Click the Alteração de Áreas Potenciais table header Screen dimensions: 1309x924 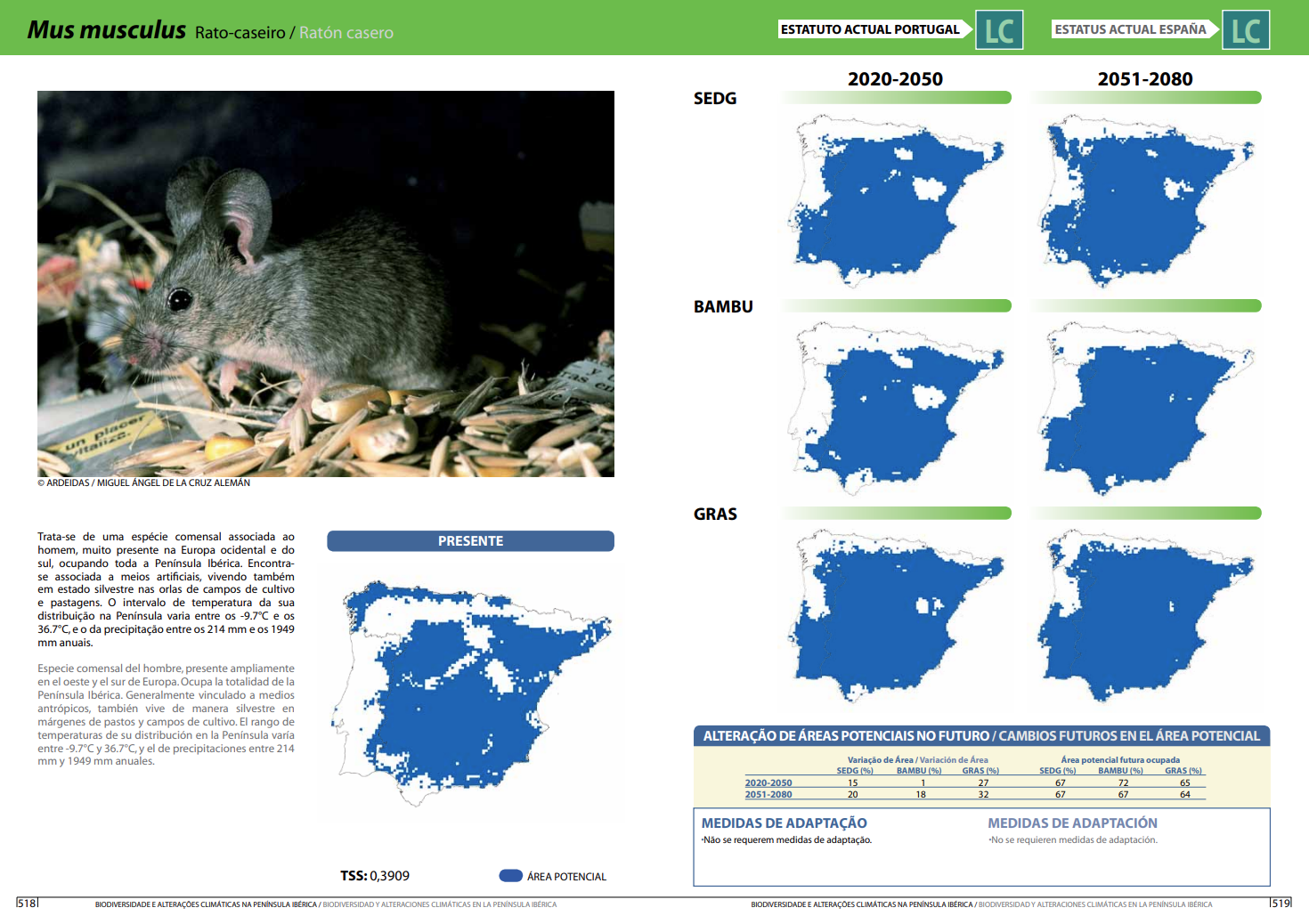coord(980,736)
